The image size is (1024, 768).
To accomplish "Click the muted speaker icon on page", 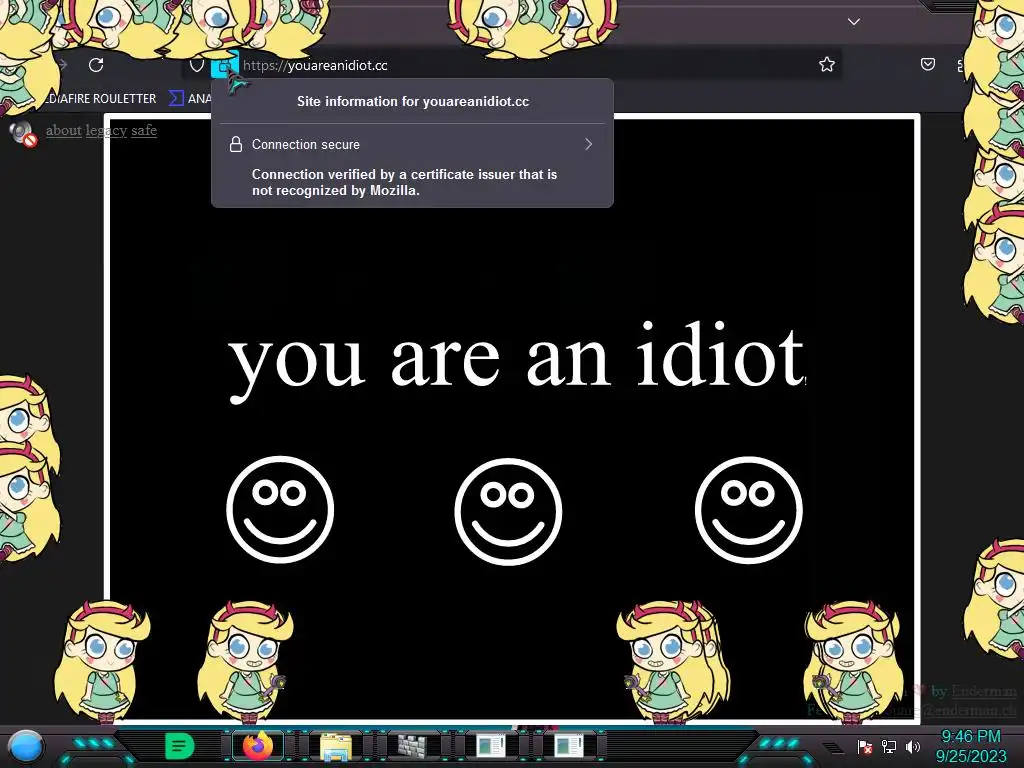I will [23, 133].
